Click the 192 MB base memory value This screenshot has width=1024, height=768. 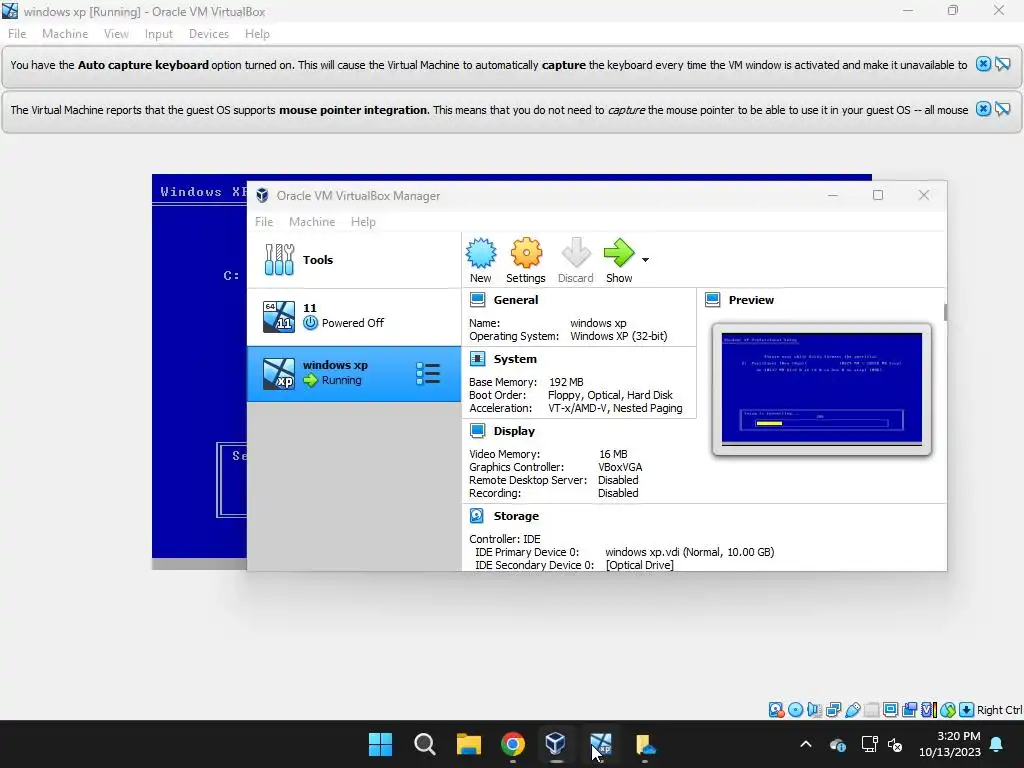pos(566,382)
